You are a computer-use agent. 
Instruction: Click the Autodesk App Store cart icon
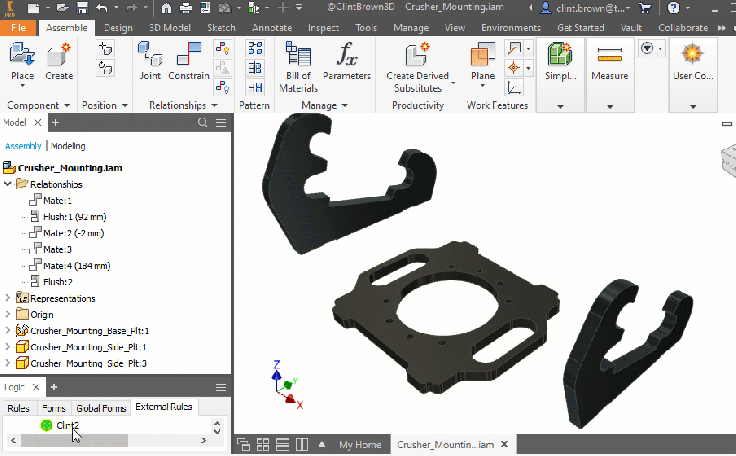pos(645,8)
